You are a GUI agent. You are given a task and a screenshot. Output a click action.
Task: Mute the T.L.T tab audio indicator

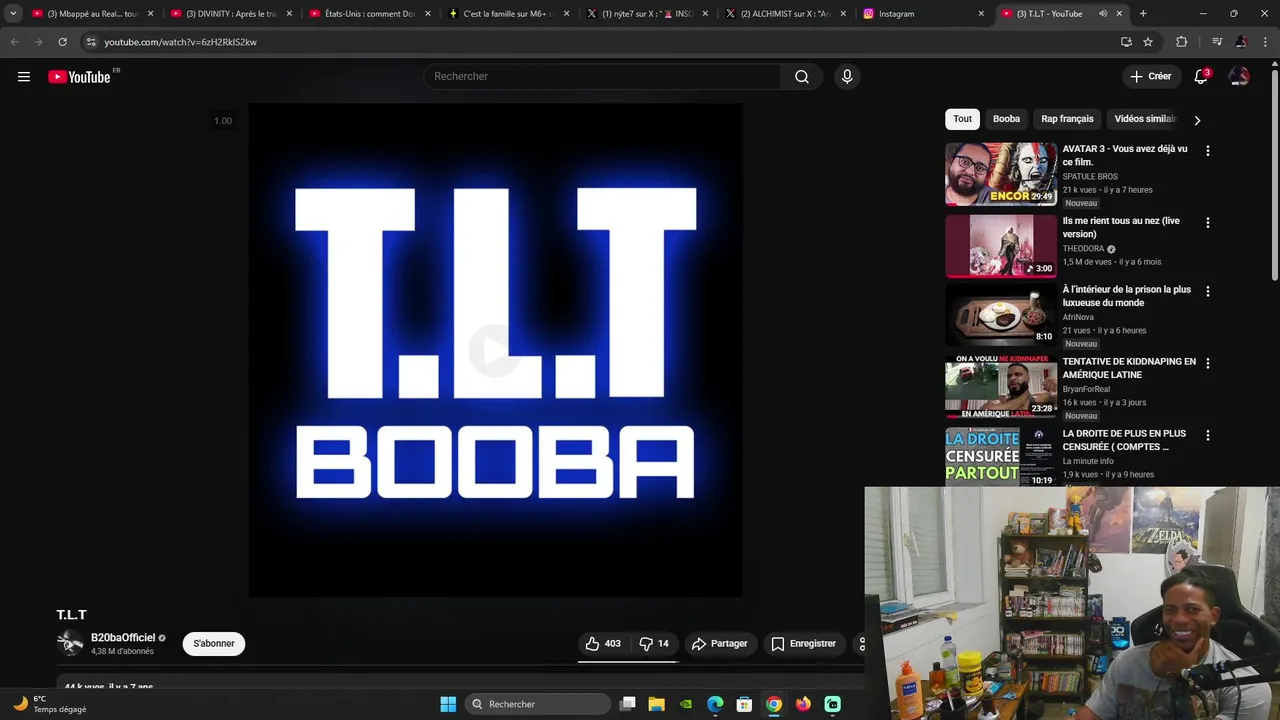pos(1103,14)
